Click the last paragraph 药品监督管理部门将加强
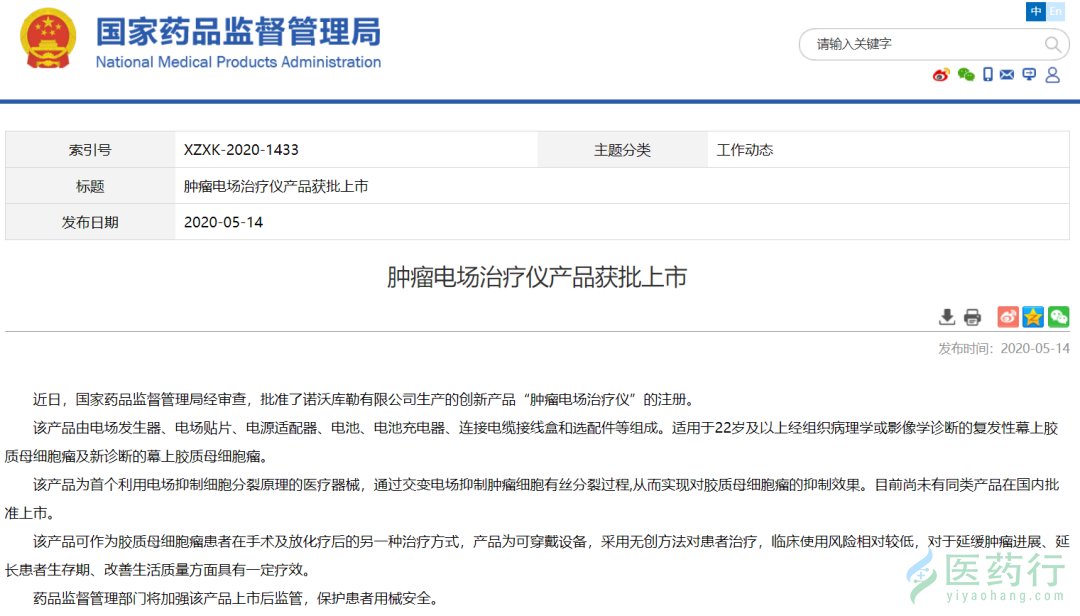 (x=236, y=598)
